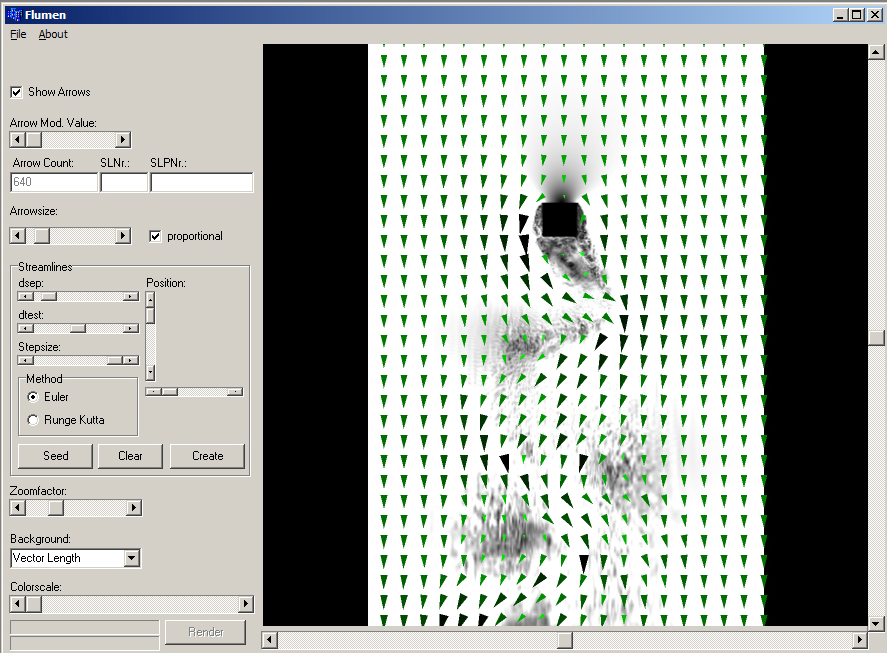Click up arrow of Position vertical slider

pyautogui.click(x=150, y=298)
